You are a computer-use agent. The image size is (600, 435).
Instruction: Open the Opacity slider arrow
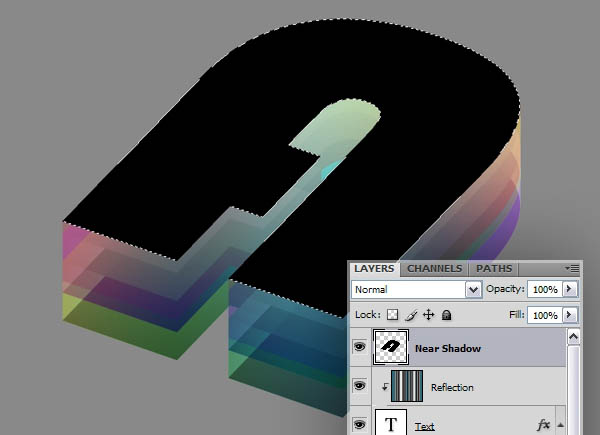click(x=570, y=289)
